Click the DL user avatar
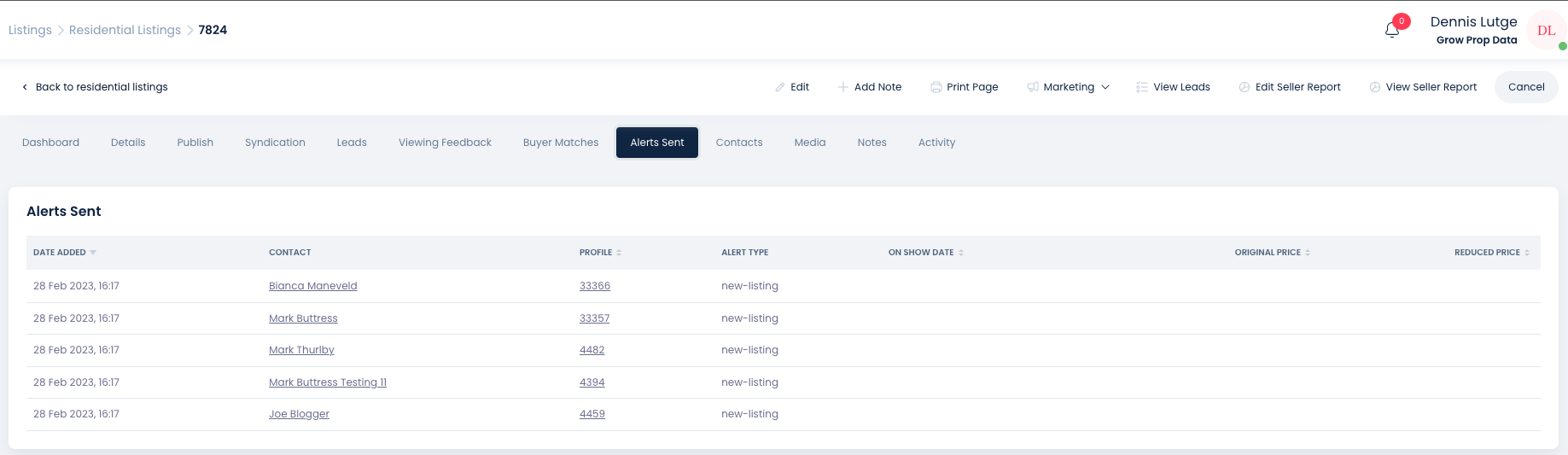This screenshot has width=1568, height=455. [1546, 31]
